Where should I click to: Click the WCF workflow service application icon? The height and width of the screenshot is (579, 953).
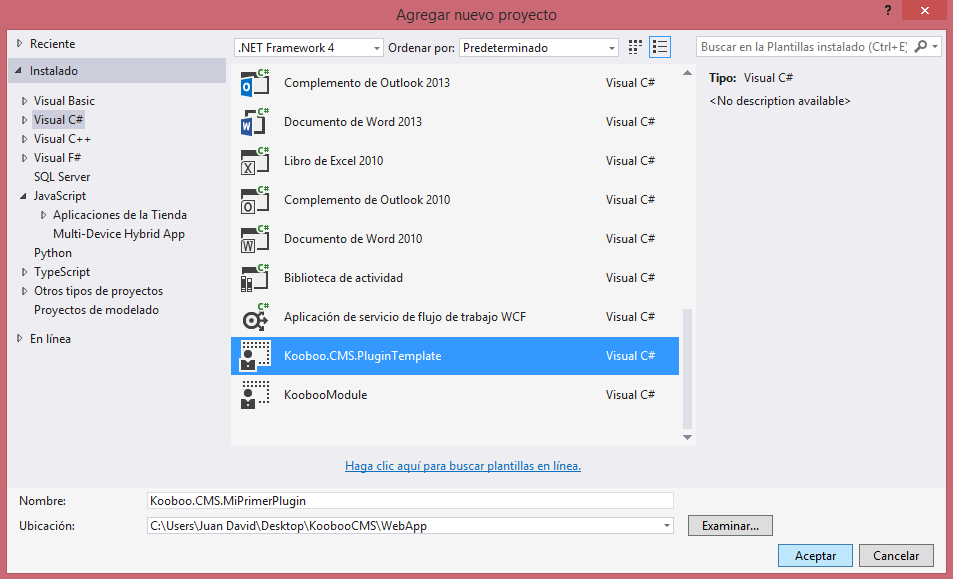[255, 317]
